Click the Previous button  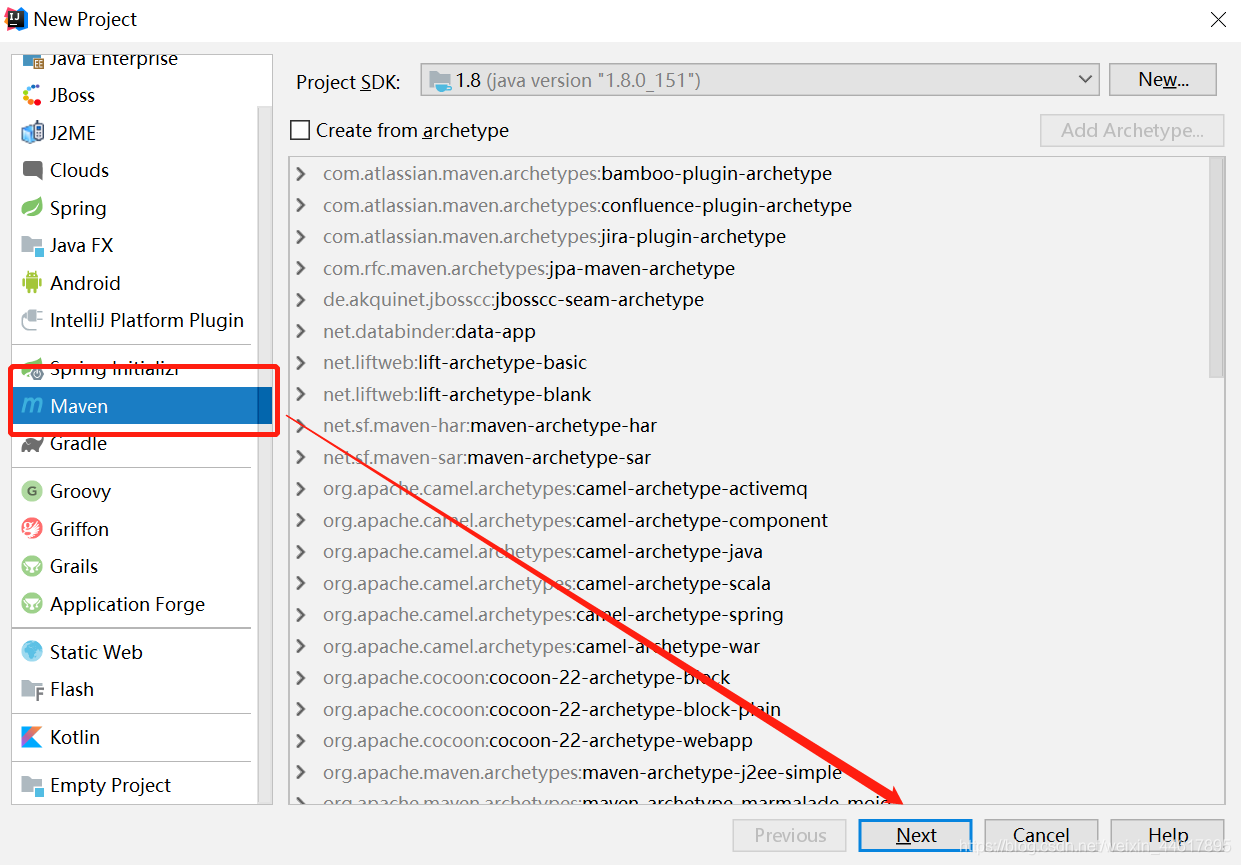790,836
